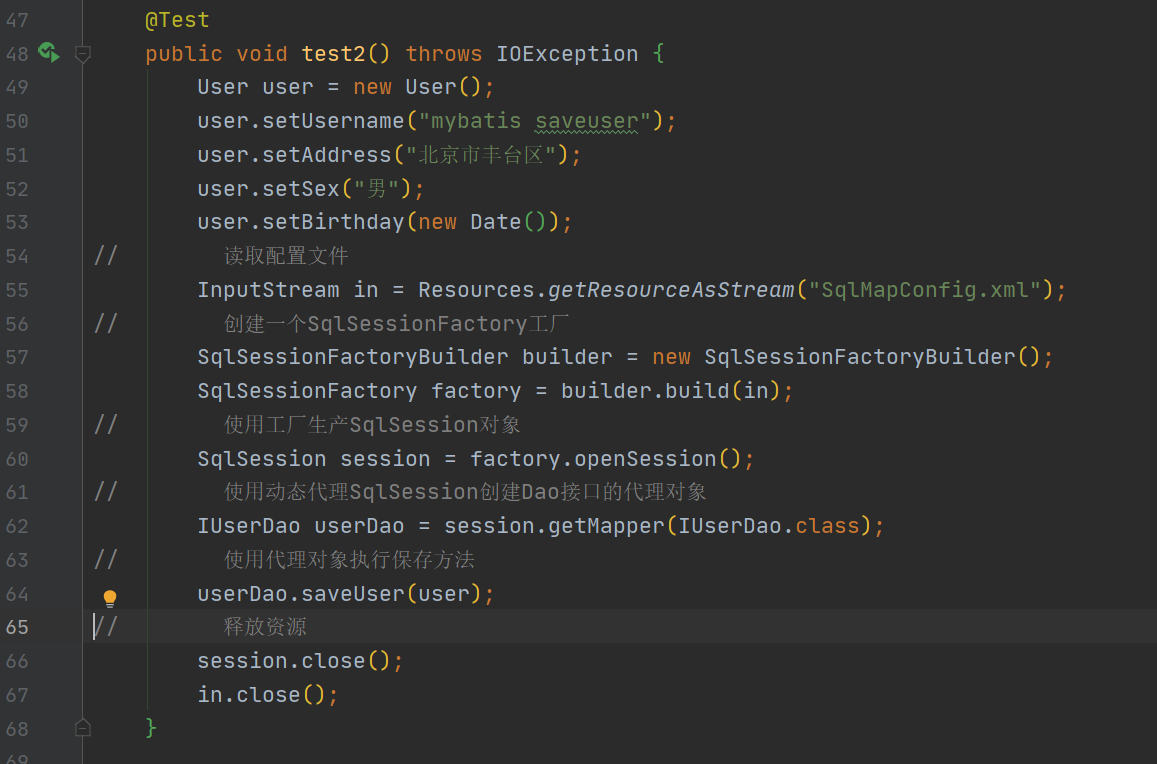
Task: Click setBirthday call on line 53
Action: click(x=333, y=222)
